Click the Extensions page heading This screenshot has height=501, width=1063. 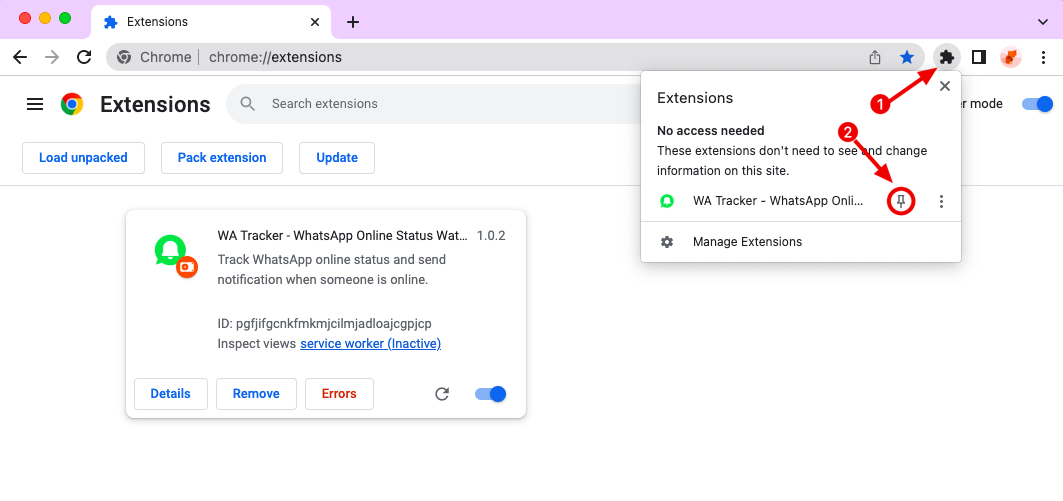pyautogui.click(x=155, y=104)
